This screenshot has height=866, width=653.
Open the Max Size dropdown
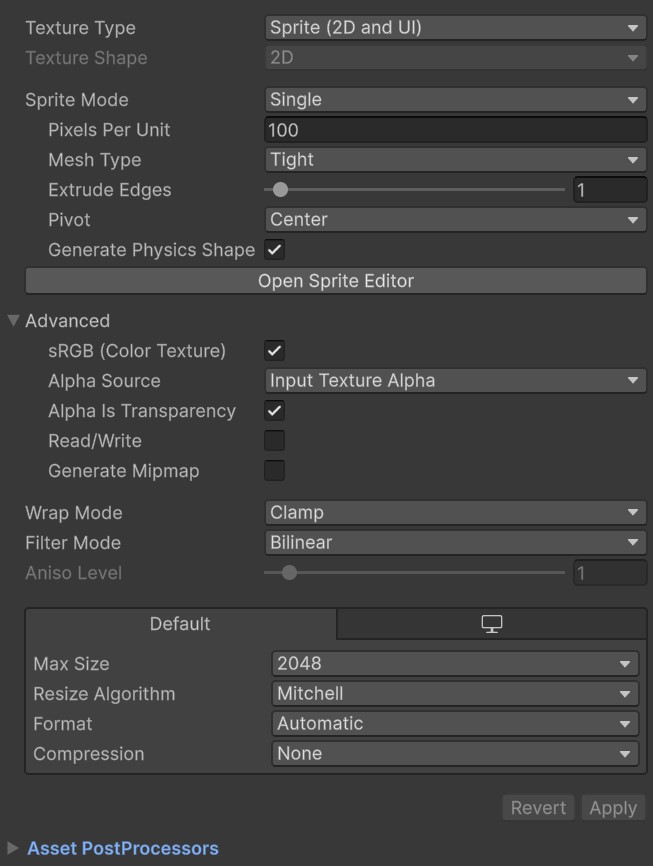tap(455, 664)
